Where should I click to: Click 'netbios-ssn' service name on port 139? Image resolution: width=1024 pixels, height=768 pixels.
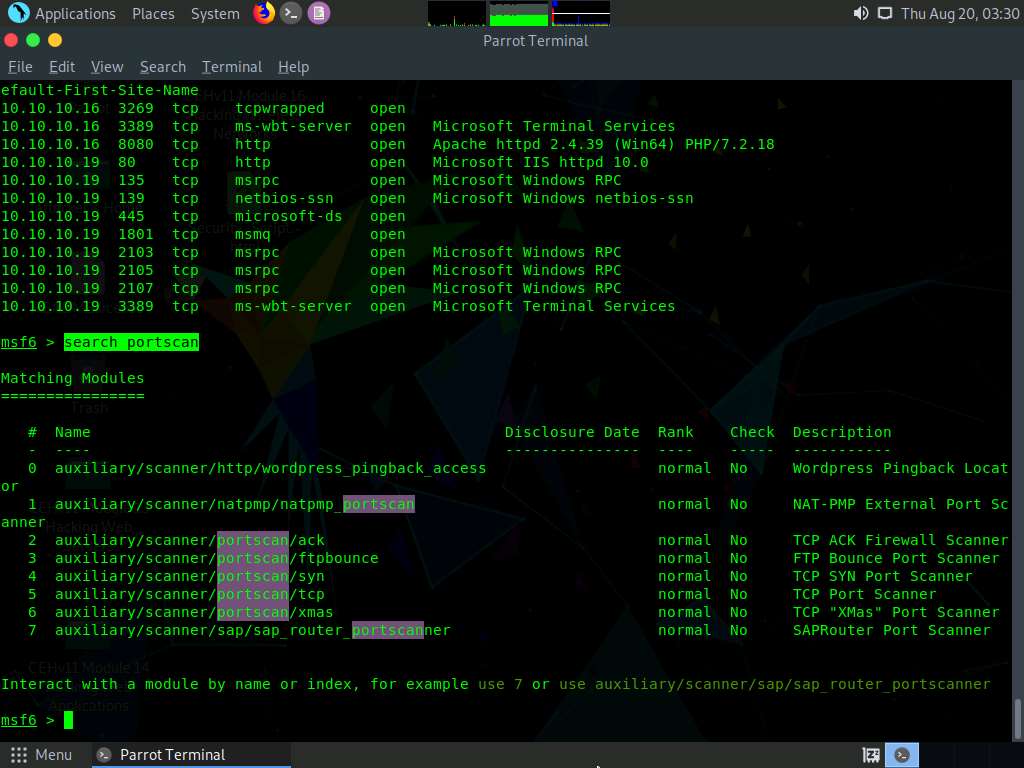click(284, 199)
